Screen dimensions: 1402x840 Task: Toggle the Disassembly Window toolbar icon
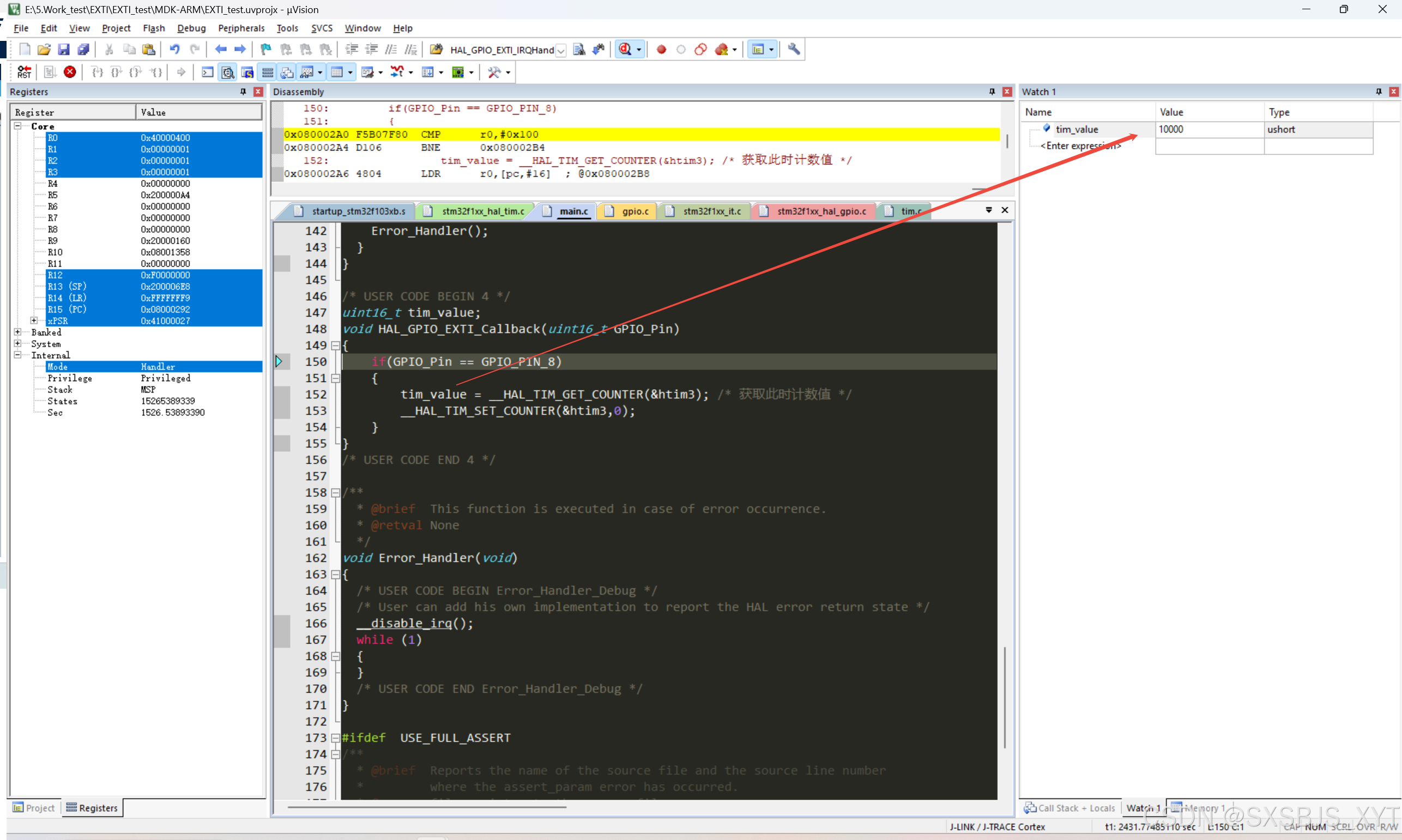coord(227,72)
